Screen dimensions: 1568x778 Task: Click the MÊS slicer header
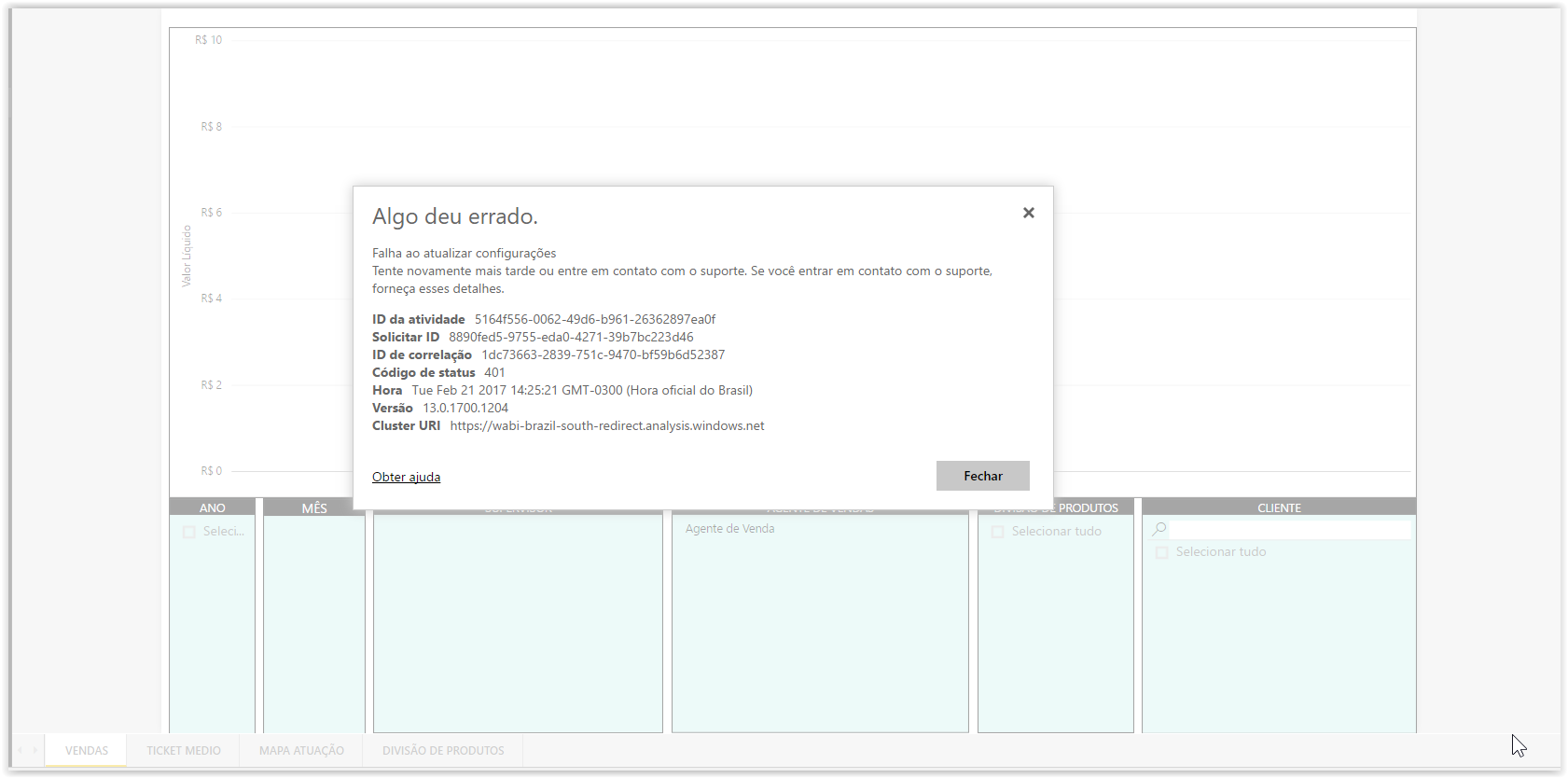pyautogui.click(x=314, y=507)
